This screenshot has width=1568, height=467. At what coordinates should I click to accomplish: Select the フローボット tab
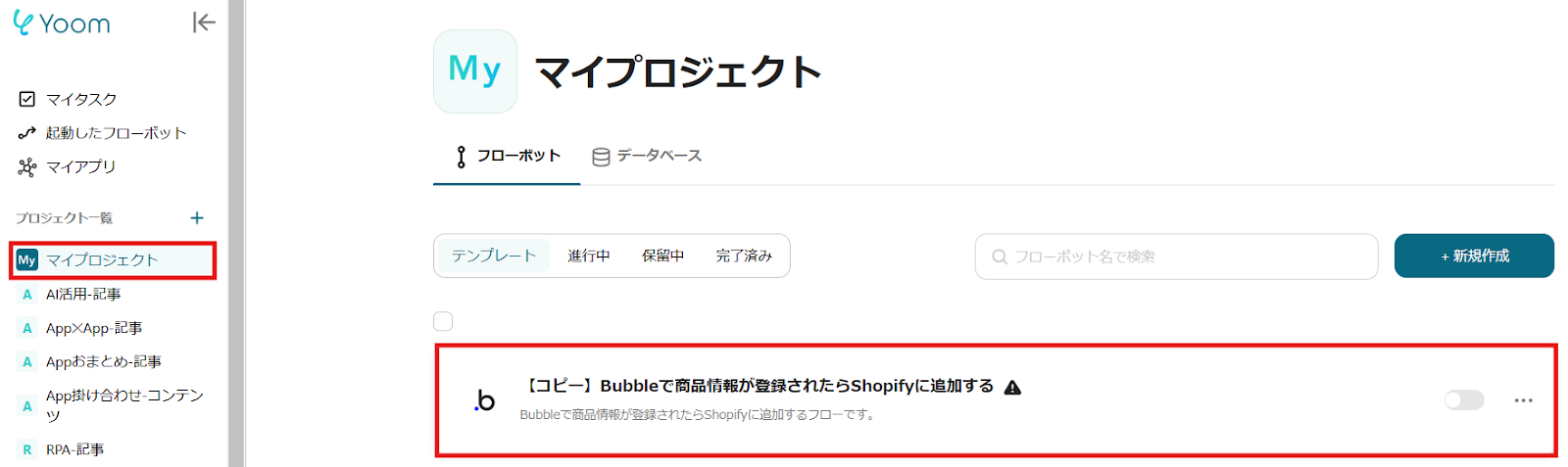coord(508,156)
